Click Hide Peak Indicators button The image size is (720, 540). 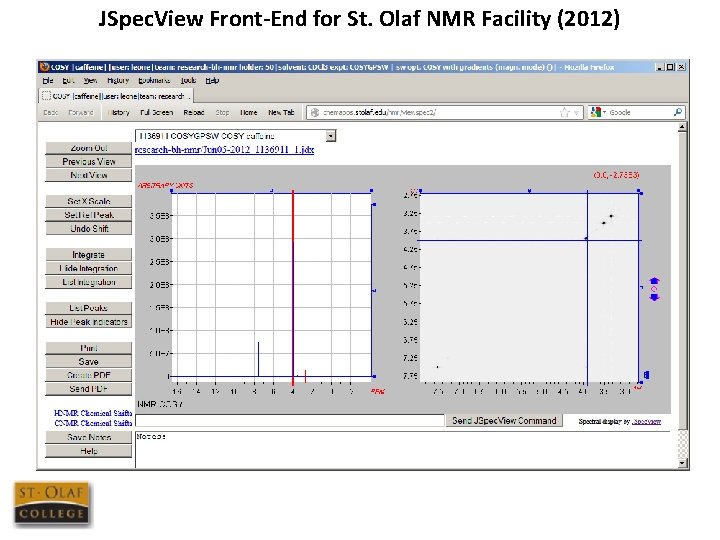(x=89, y=321)
